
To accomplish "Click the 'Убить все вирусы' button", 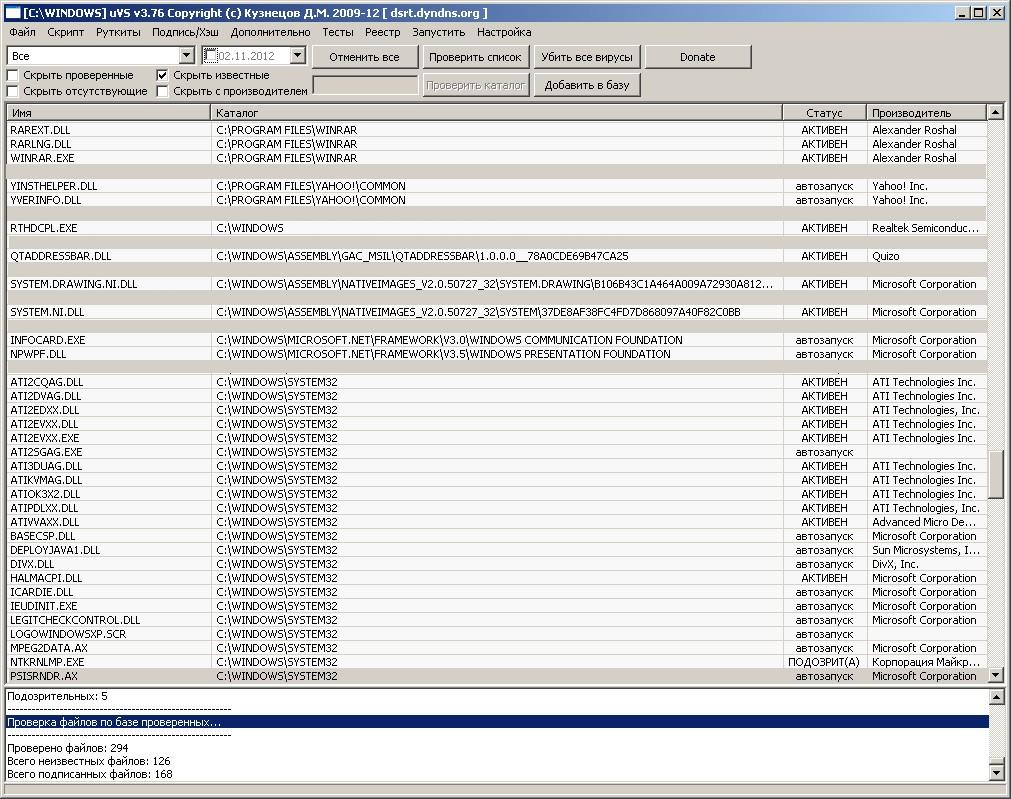I will [587, 57].
